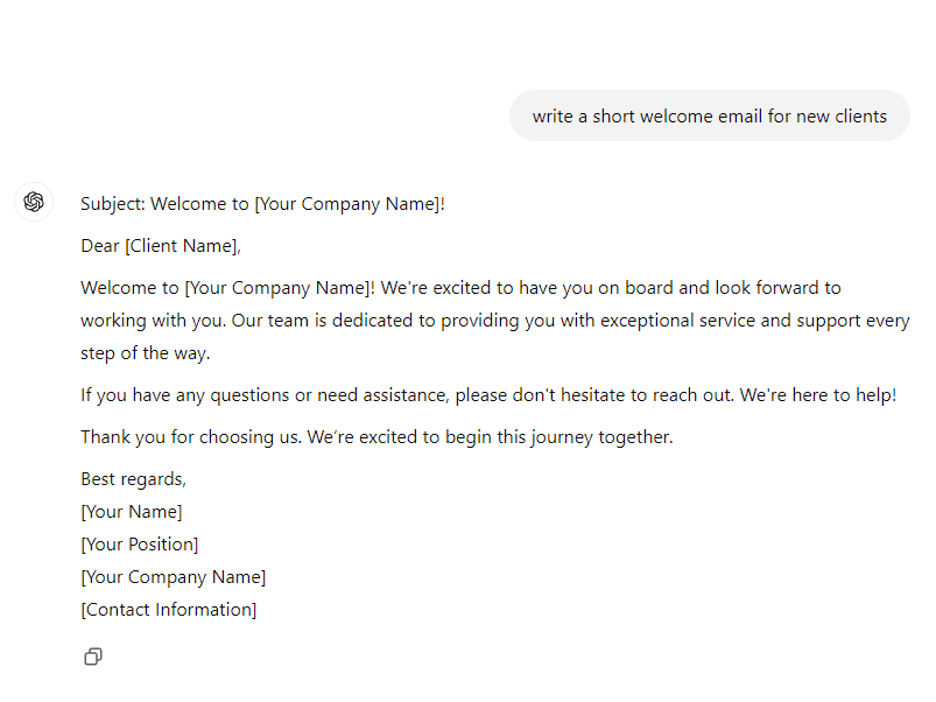Click the Subject line of the email
Screen dimensions: 936x702
(x=262, y=203)
